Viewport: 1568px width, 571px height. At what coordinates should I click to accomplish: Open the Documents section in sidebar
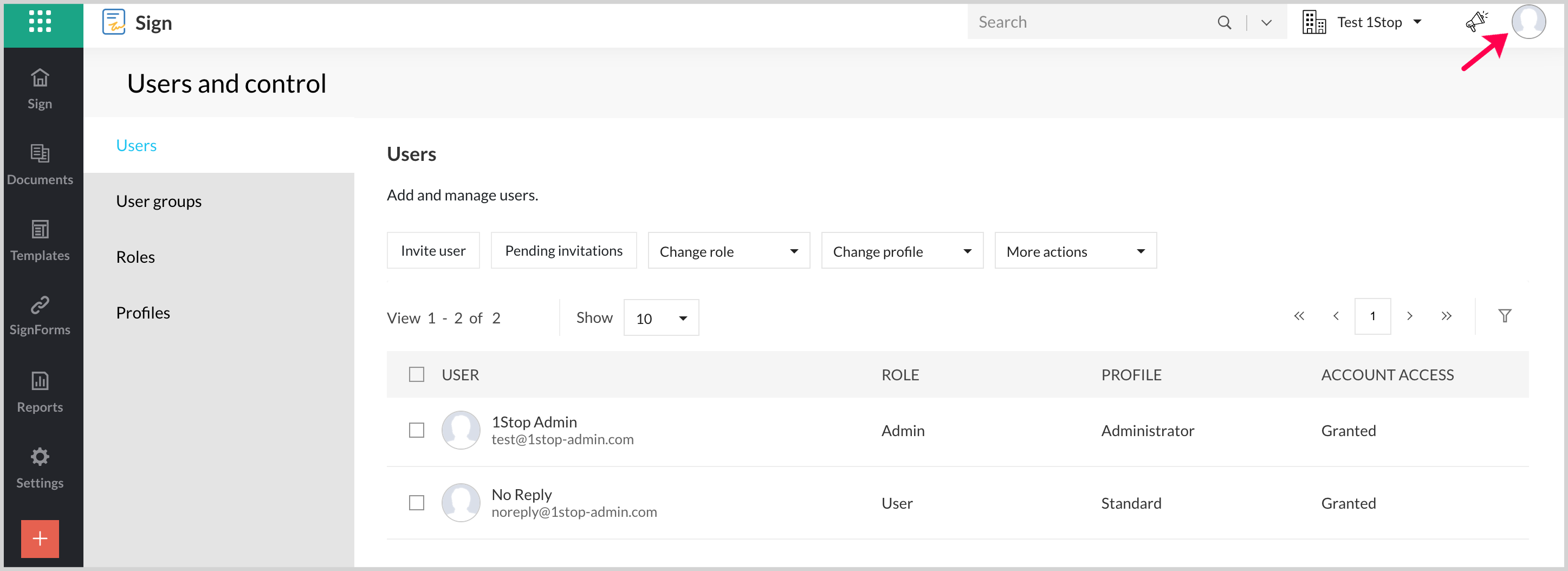(x=40, y=163)
